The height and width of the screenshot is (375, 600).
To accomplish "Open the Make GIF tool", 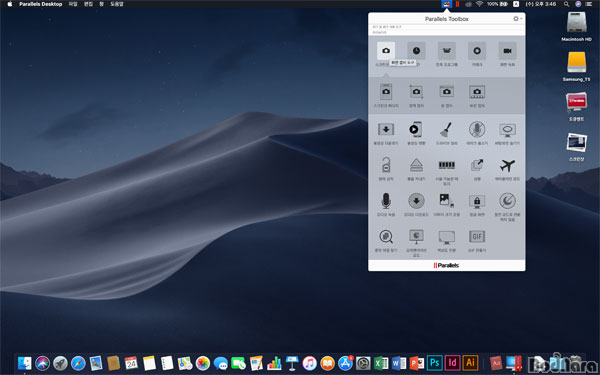I will point(477,236).
